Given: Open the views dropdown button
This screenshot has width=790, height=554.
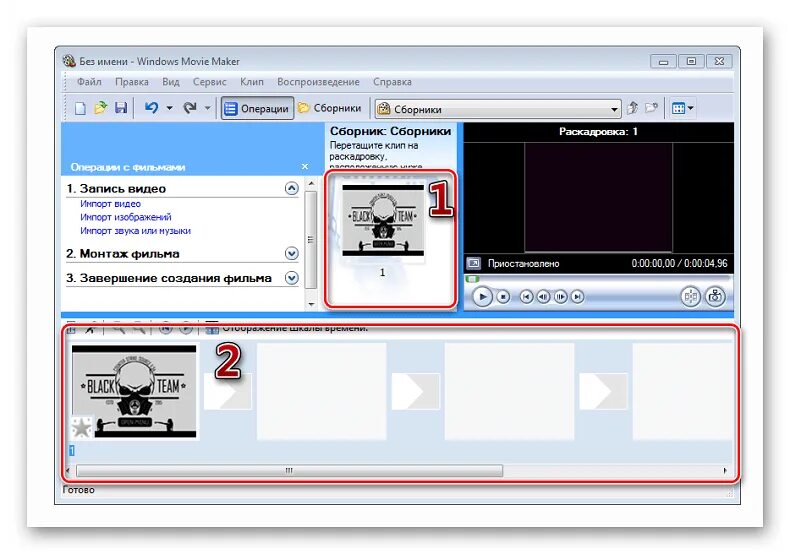Looking at the screenshot, I should point(683,108).
